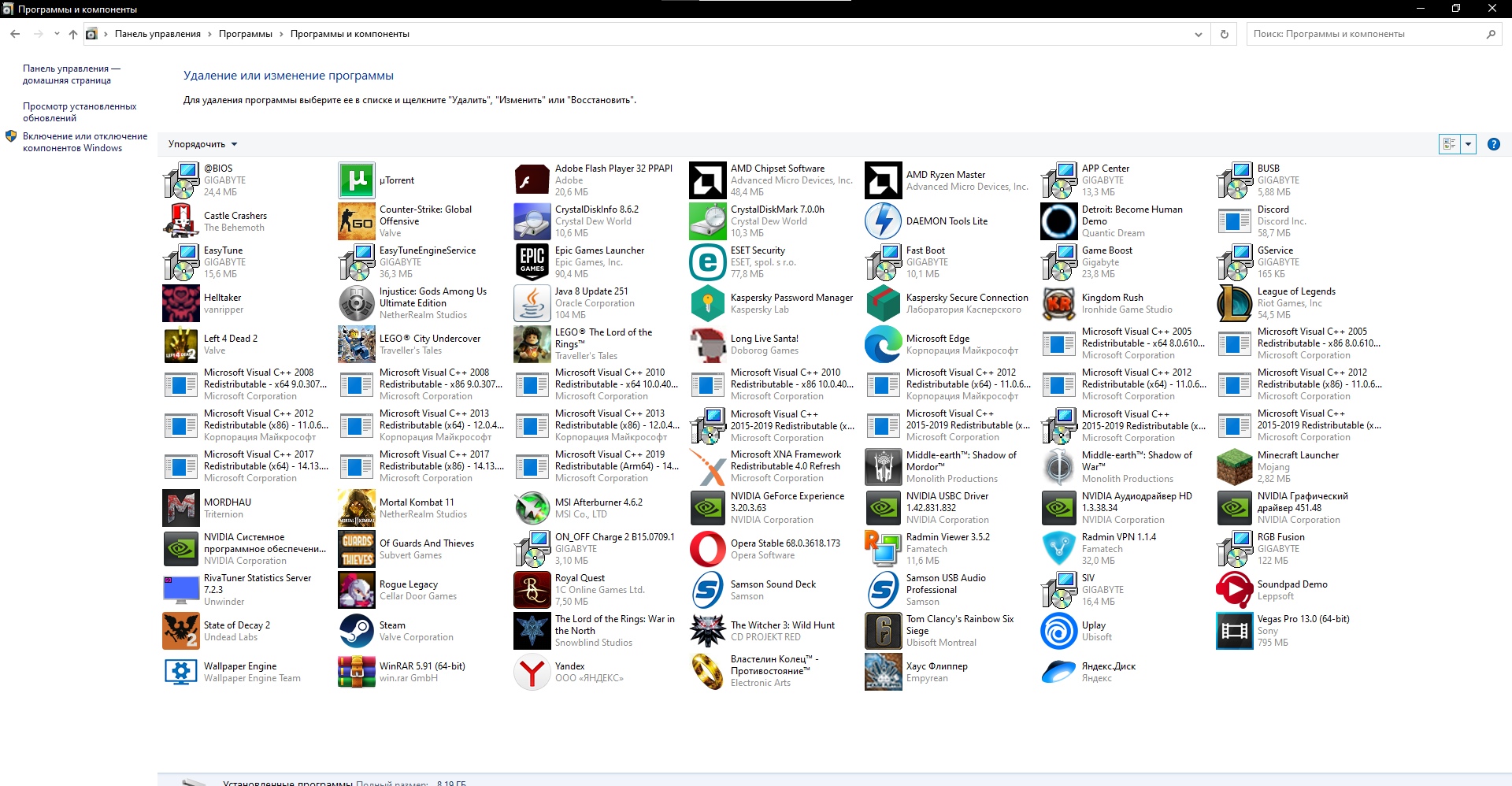Viewport: 1512px width, 786px height.
Task: Select the Minecraft Launcher icon
Action: (x=1235, y=467)
